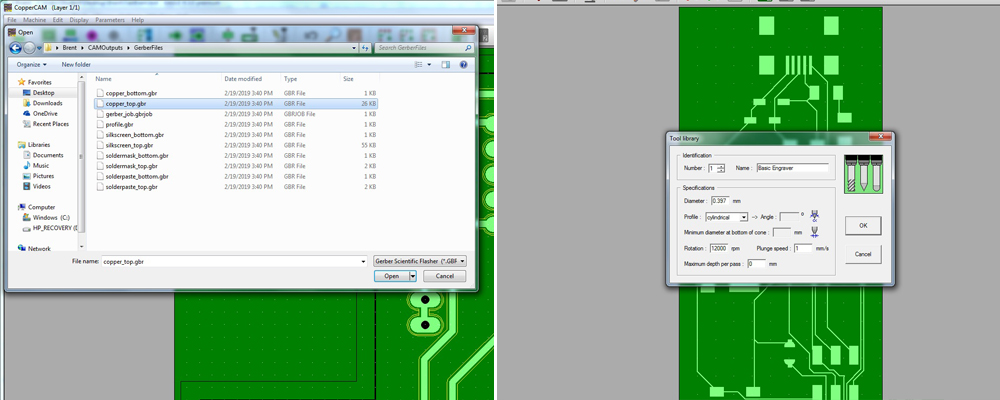This screenshot has height=400, width=1000.
Task: Click the magnifier in the Search GerberFiles box
Action: click(467, 48)
